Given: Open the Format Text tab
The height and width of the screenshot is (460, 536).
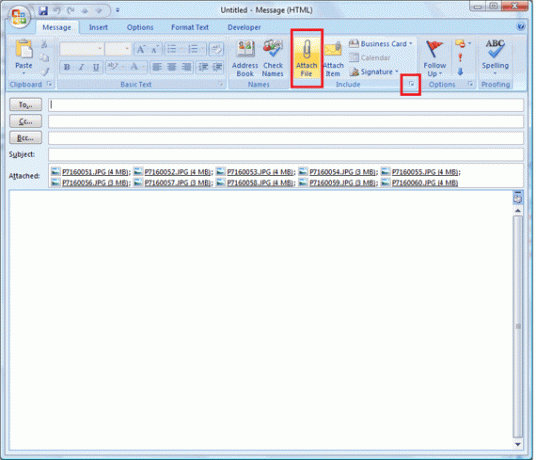Looking at the screenshot, I should click(190, 27).
